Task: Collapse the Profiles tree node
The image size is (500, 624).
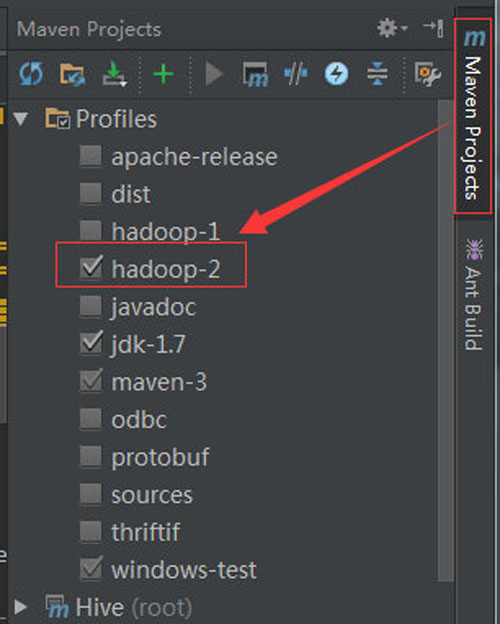Action: (20, 119)
